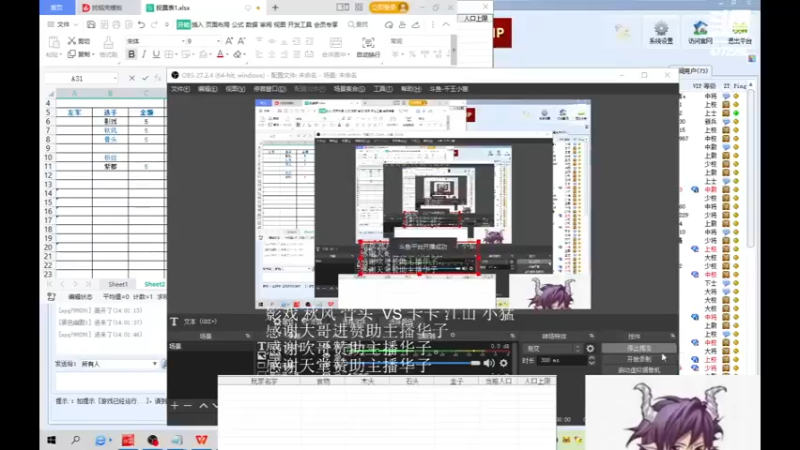This screenshot has width=800, height=450.
Task: Copy selection using 复制 icon
Action: coord(79,54)
